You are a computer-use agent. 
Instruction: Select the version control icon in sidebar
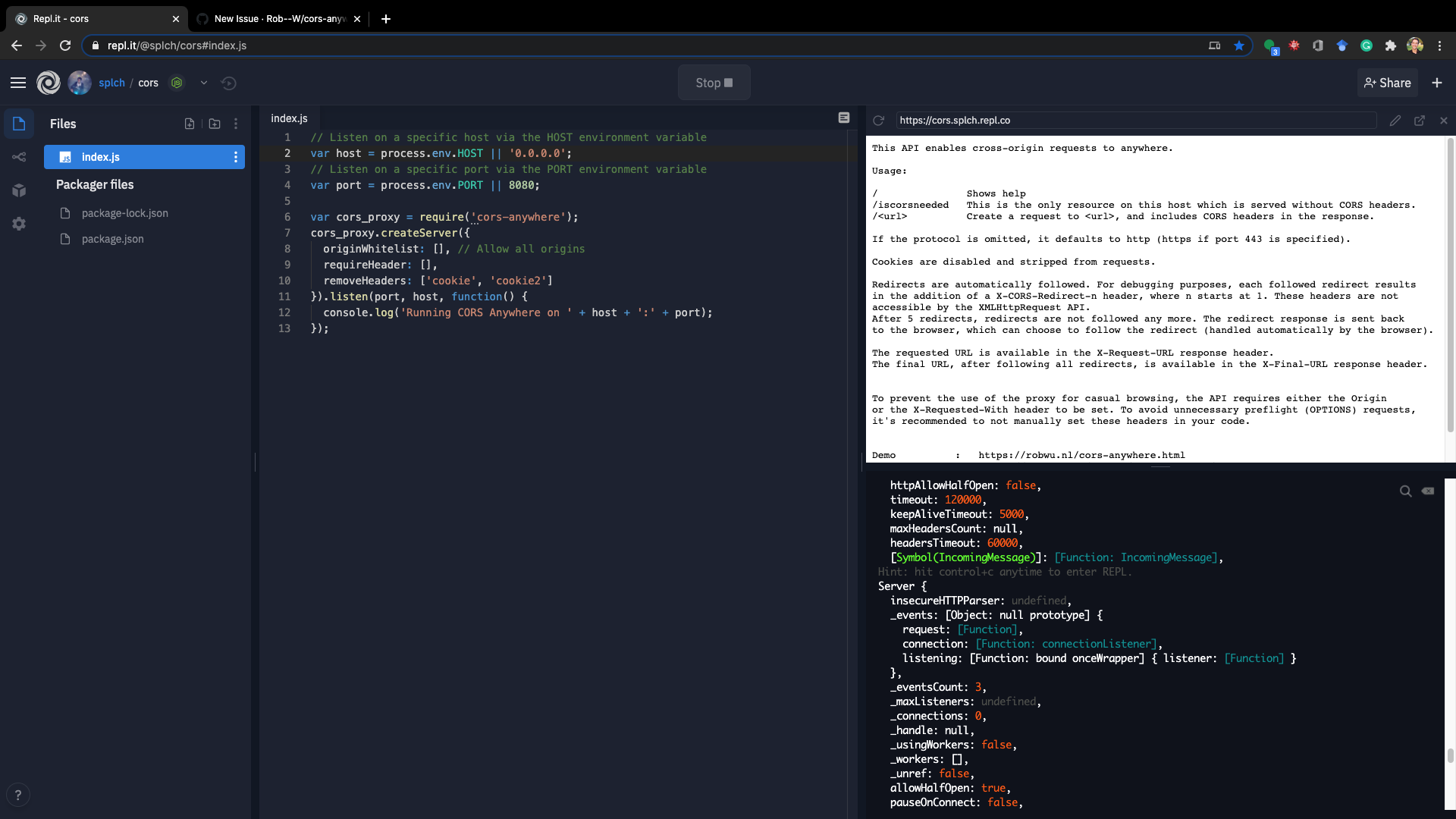[x=19, y=157]
